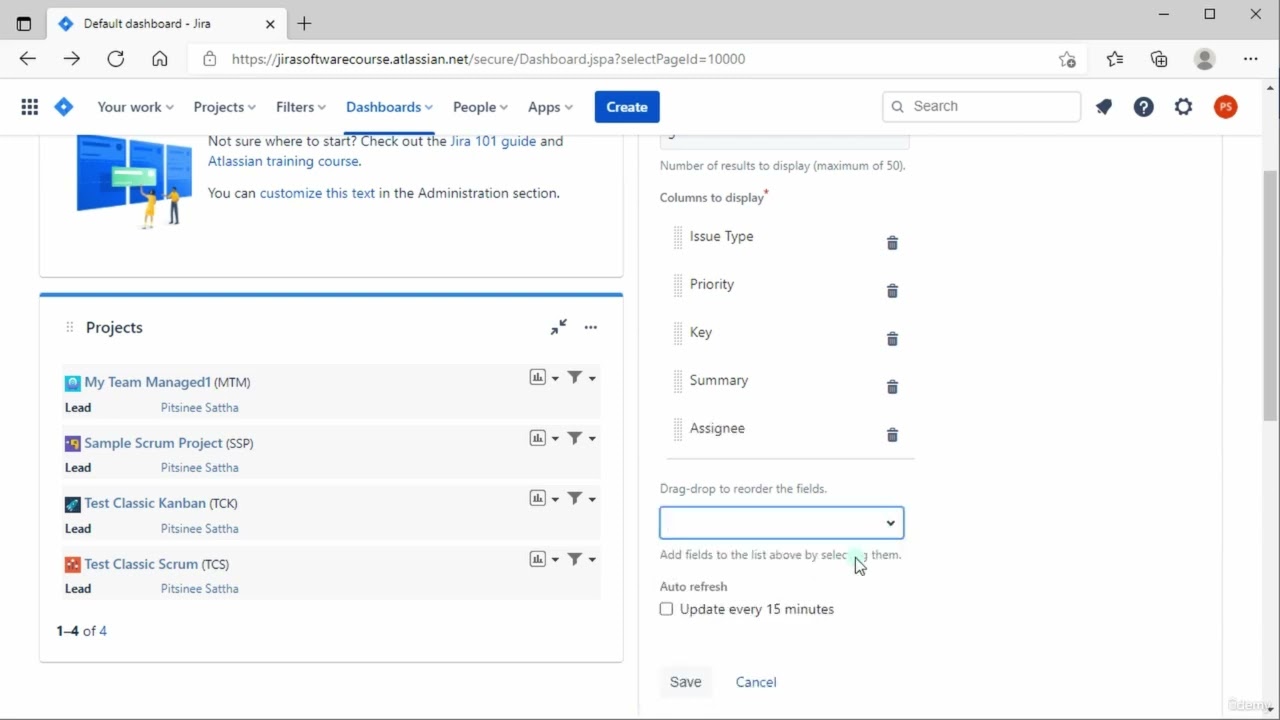
Task: Click the page vertical scrollbar
Action: (x=1270, y=295)
